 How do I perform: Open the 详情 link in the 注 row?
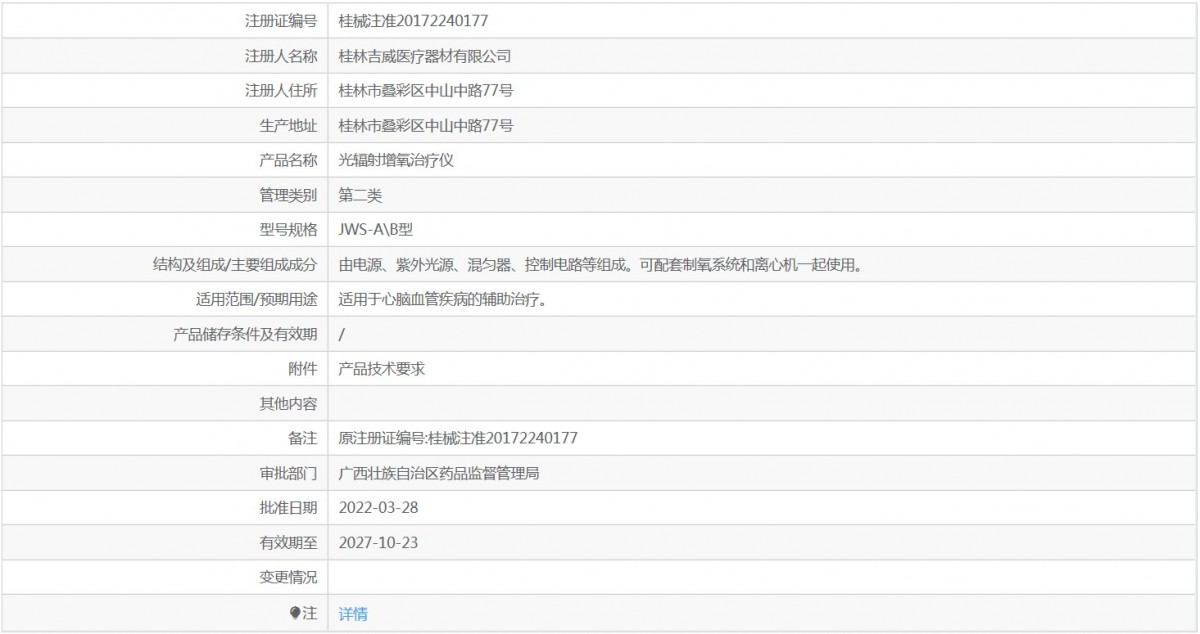click(x=353, y=613)
